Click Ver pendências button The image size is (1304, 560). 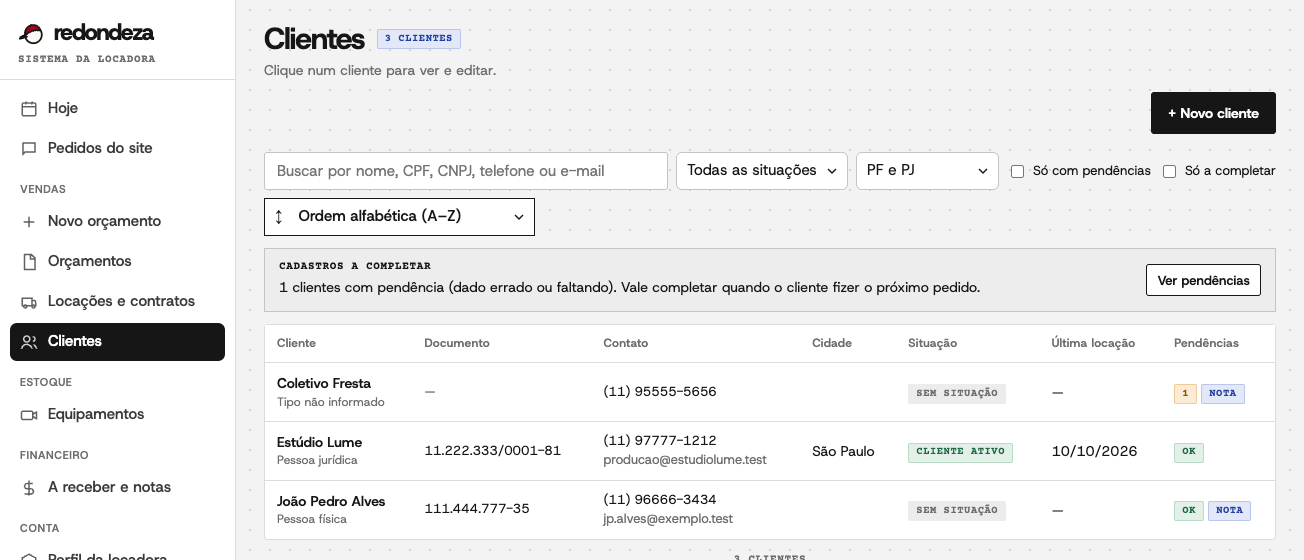click(x=1203, y=280)
